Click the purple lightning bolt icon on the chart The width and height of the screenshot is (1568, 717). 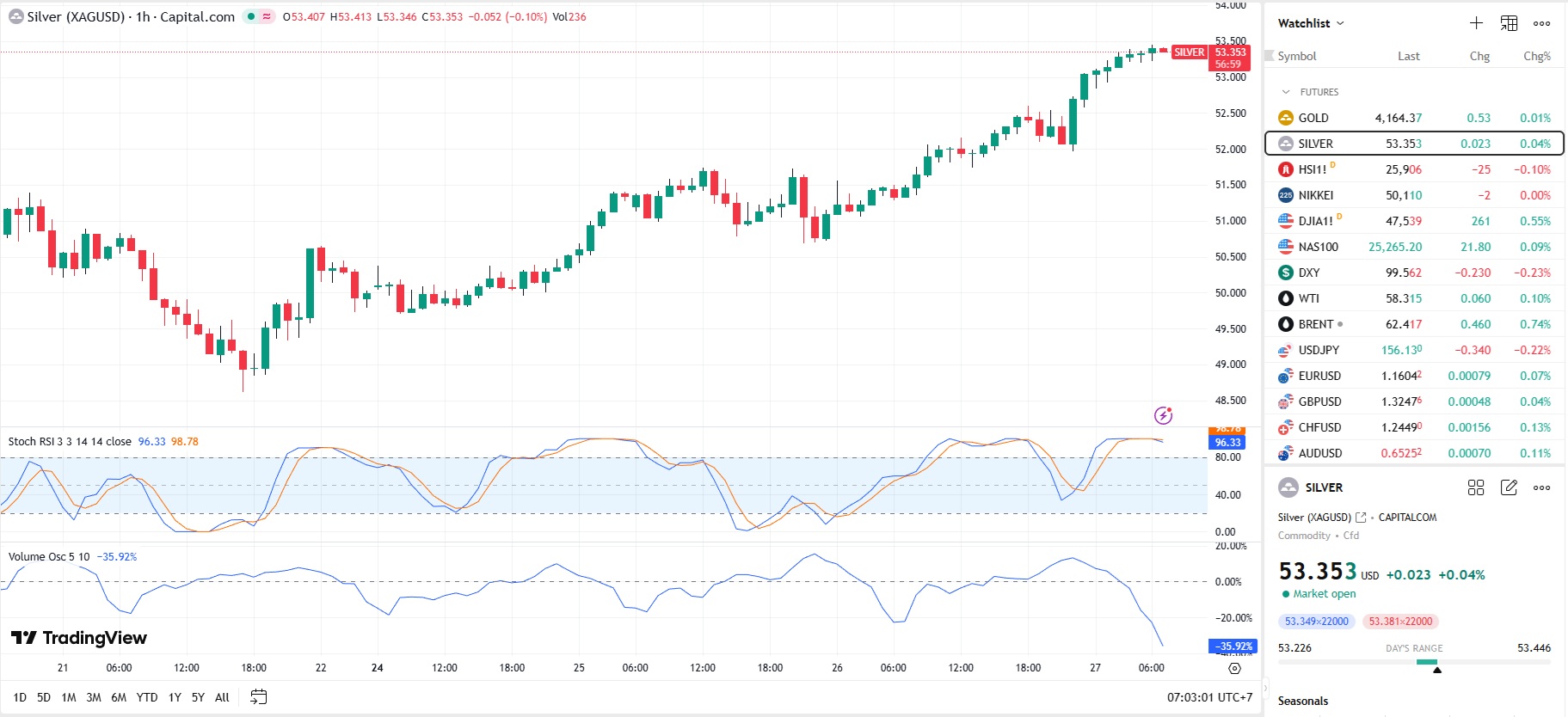[x=1163, y=416]
